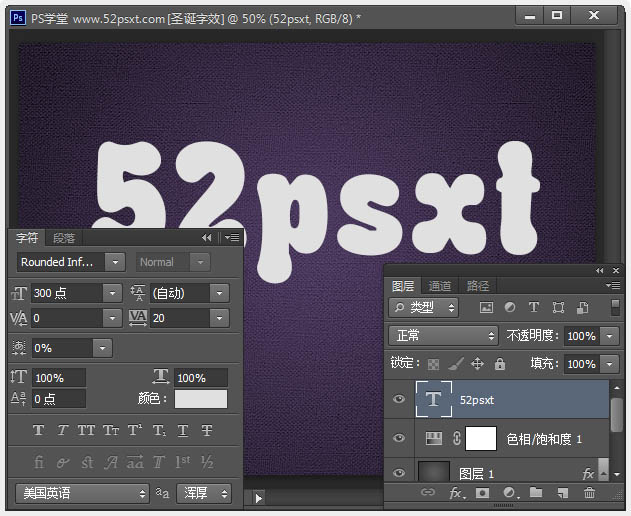Viewport: 631px width, 516px height.
Task: Open the font size 300 点 dropdown
Action: [x=113, y=293]
